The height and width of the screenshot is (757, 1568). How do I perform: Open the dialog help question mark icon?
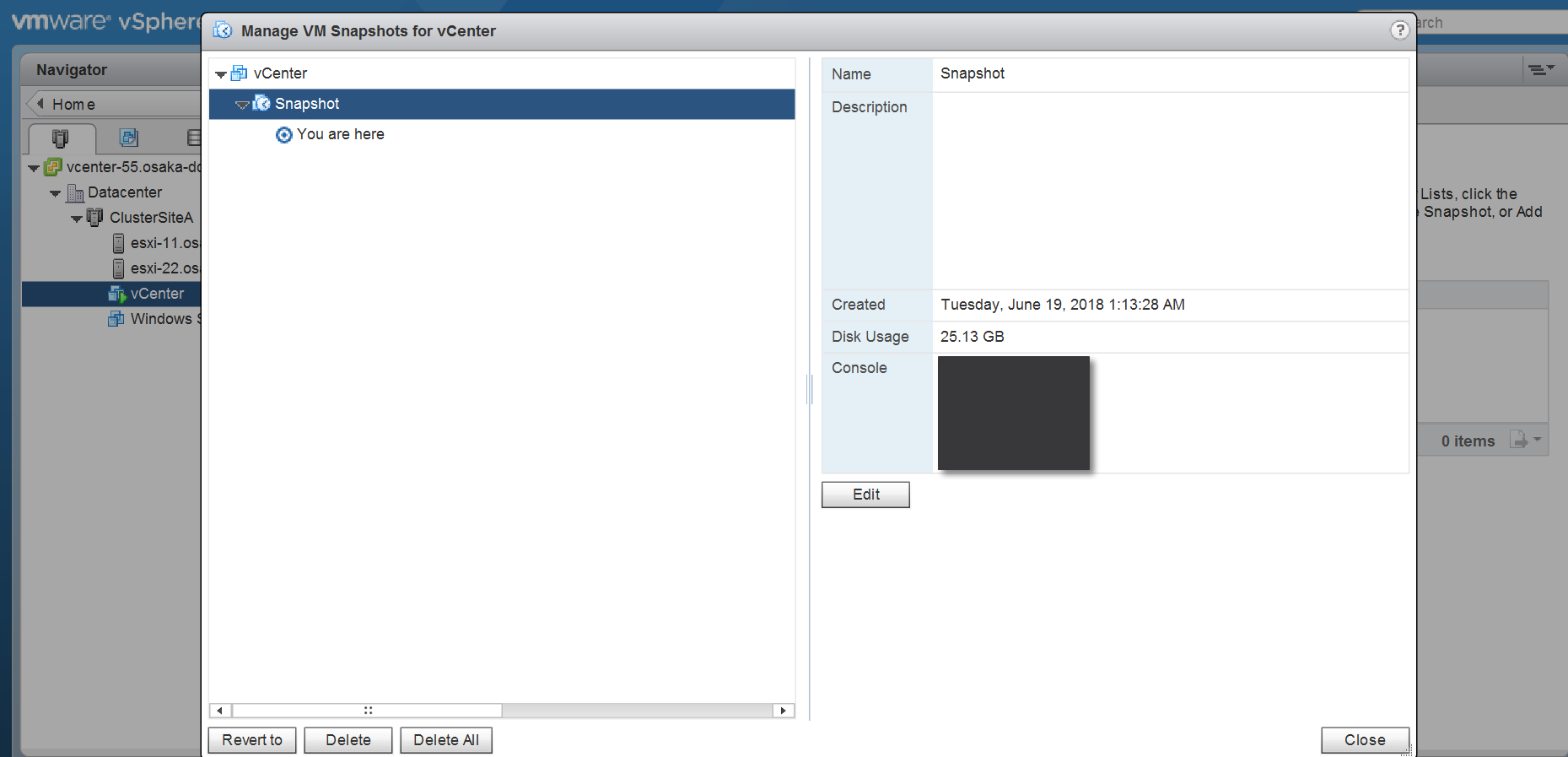tap(1399, 30)
